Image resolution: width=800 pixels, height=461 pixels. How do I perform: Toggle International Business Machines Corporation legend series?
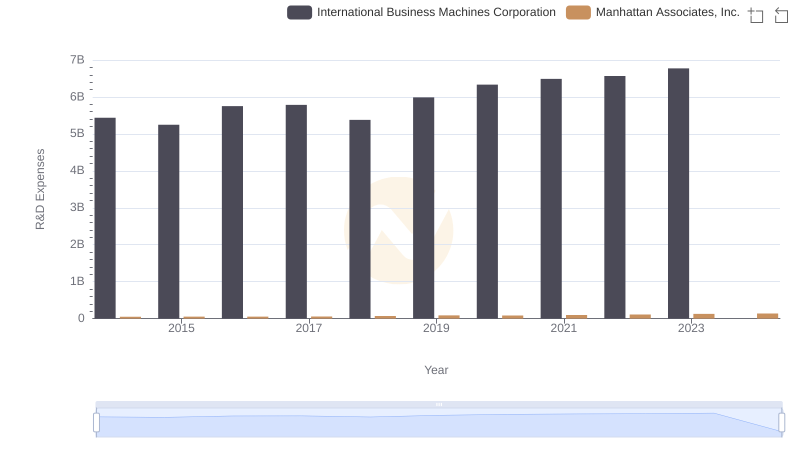click(421, 12)
